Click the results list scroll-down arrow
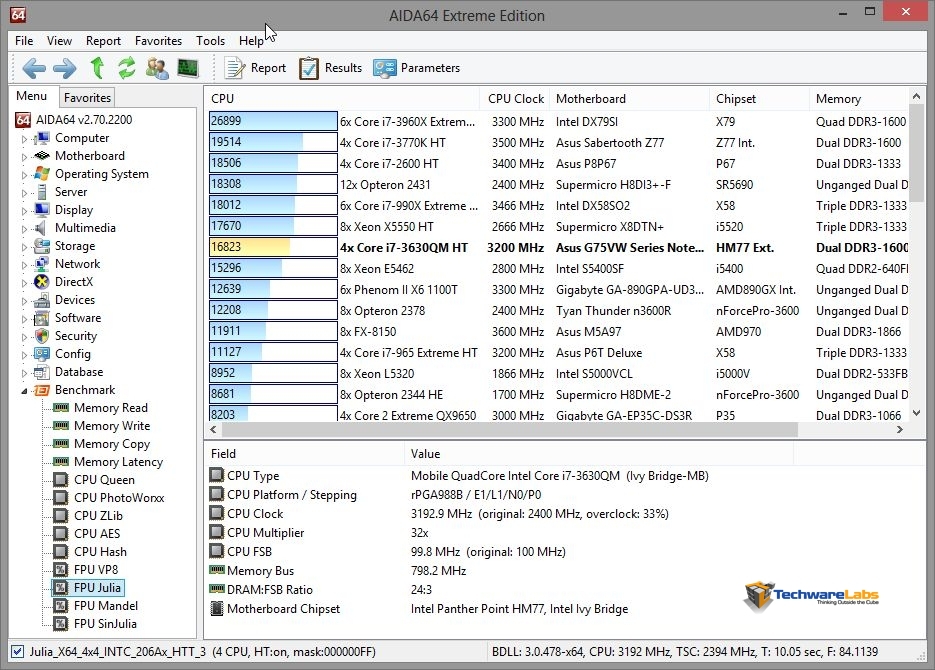The image size is (935, 670). coord(917,413)
